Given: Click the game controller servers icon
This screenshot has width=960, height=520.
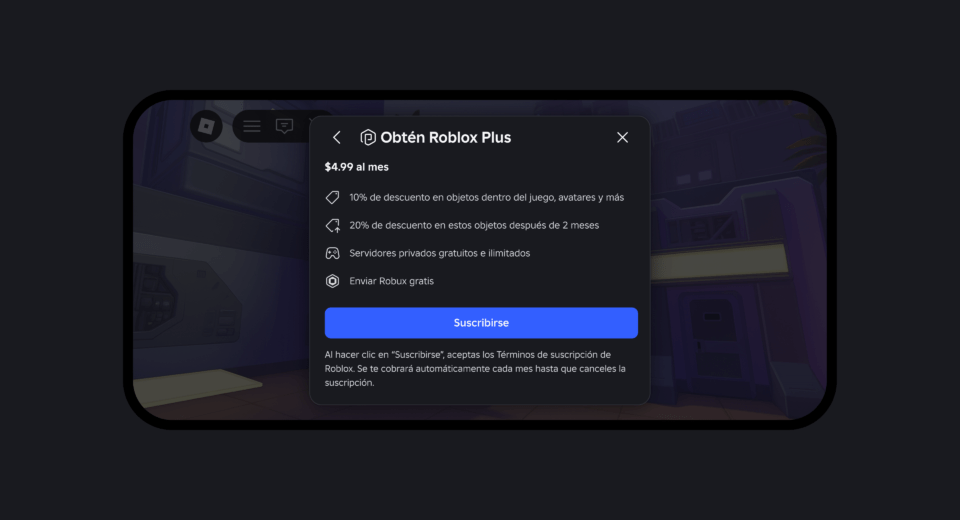Looking at the screenshot, I should coord(332,253).
